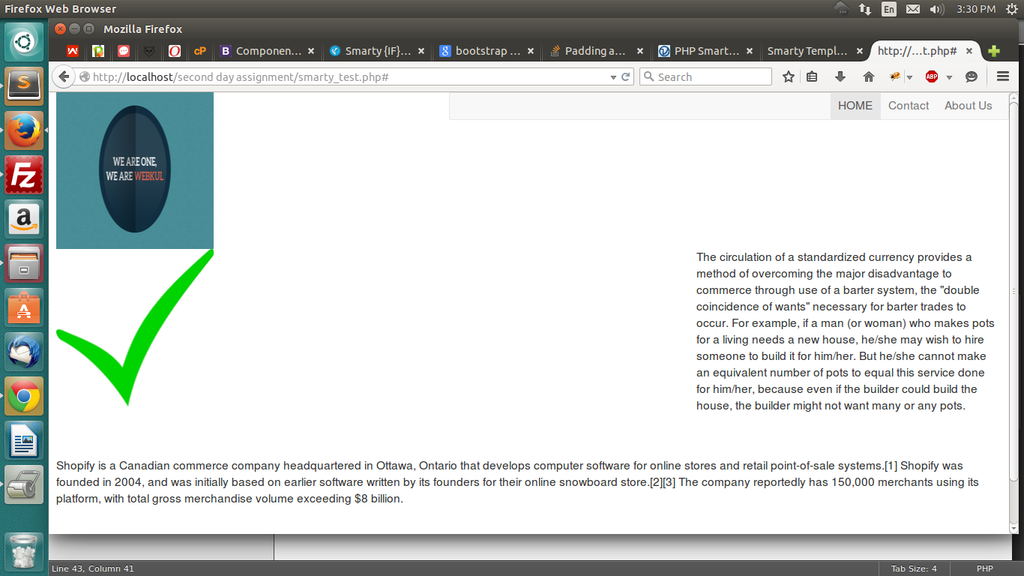Close the Smarty {IF}… tab
The width and height of the screenshot is (1024, 576).
pos(421,51)
